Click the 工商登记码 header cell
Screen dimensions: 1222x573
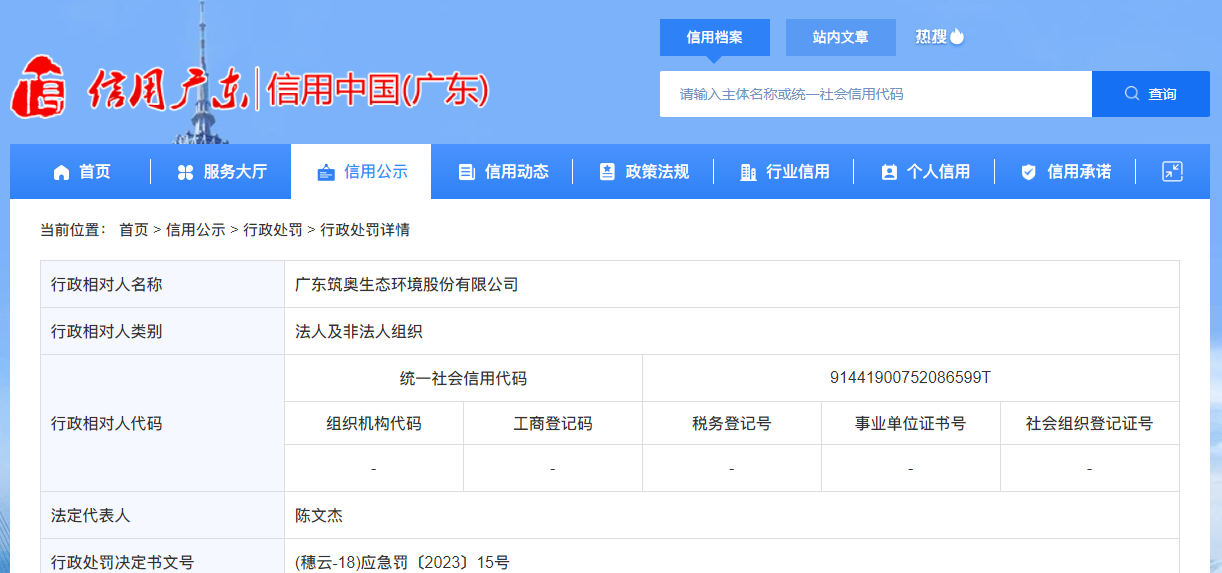coord(553,424)
